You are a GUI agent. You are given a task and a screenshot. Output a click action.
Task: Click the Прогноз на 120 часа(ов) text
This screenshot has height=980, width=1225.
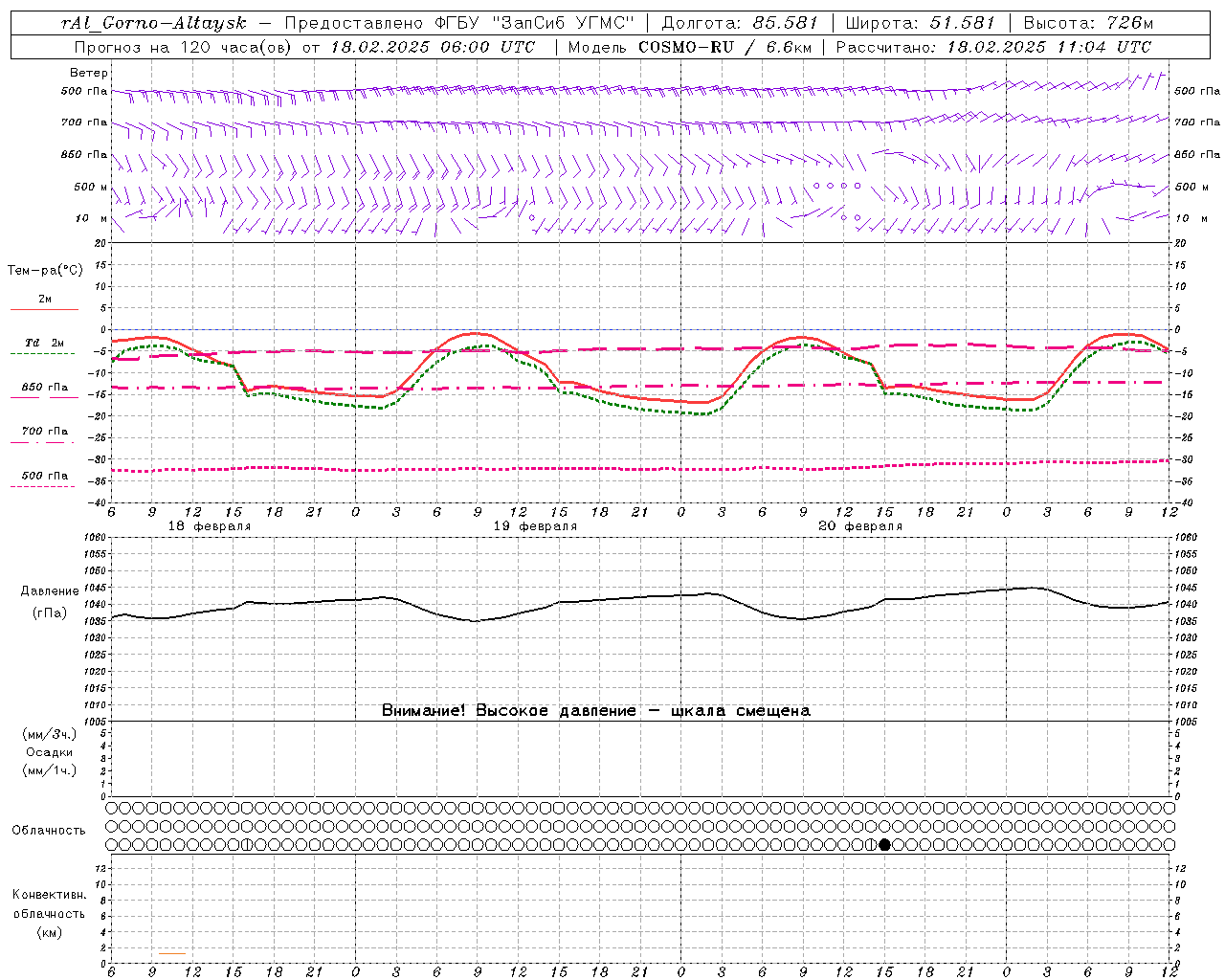(185, 46)
